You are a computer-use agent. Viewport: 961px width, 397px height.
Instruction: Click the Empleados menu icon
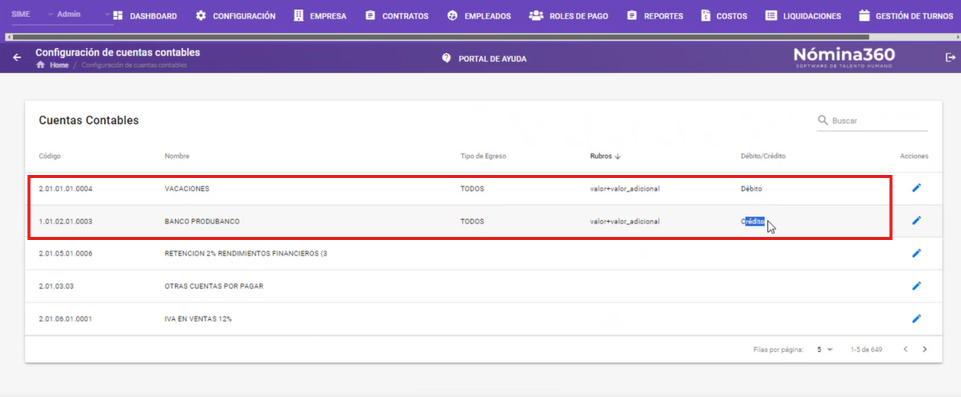(x=452, y=16)
